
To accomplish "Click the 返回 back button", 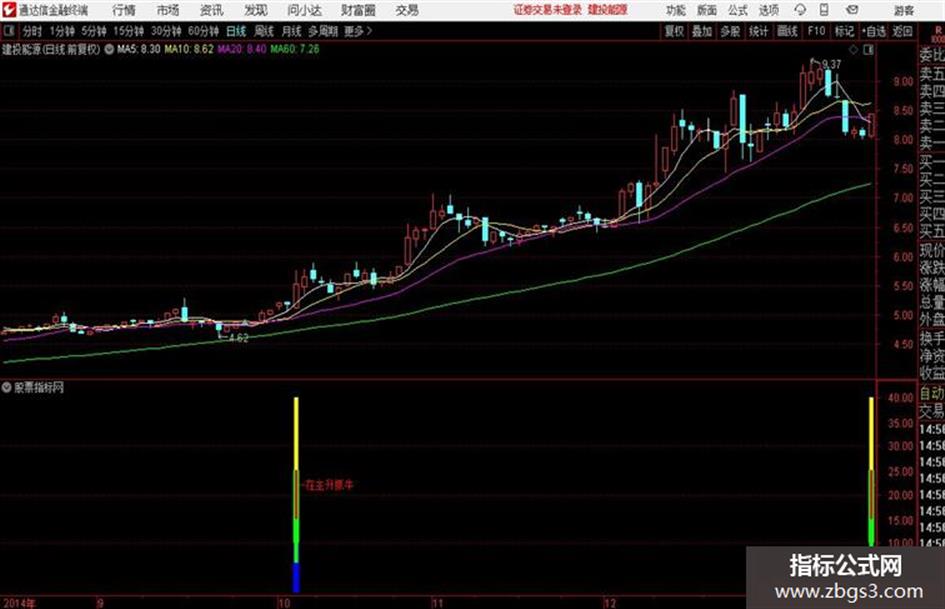I will [x=902, y=31].
